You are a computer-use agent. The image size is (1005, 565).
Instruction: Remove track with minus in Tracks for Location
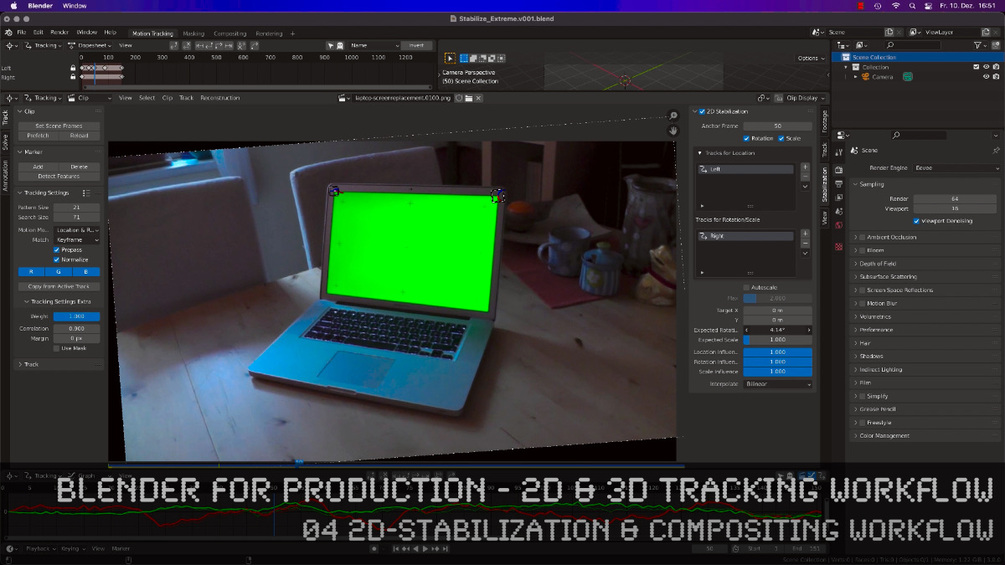805,176
